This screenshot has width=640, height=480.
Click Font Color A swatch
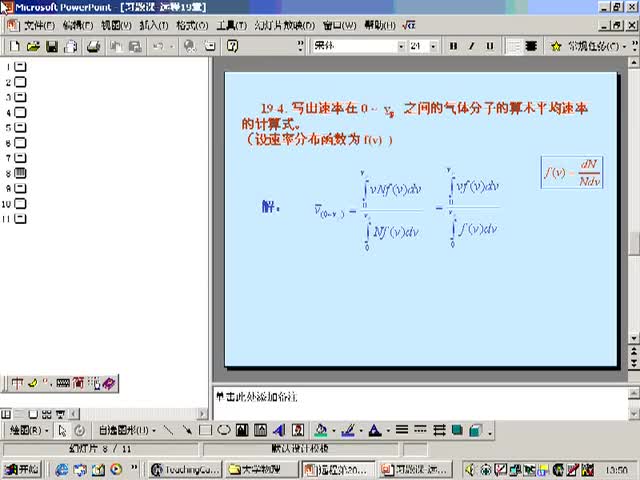(x=375, y=430)
